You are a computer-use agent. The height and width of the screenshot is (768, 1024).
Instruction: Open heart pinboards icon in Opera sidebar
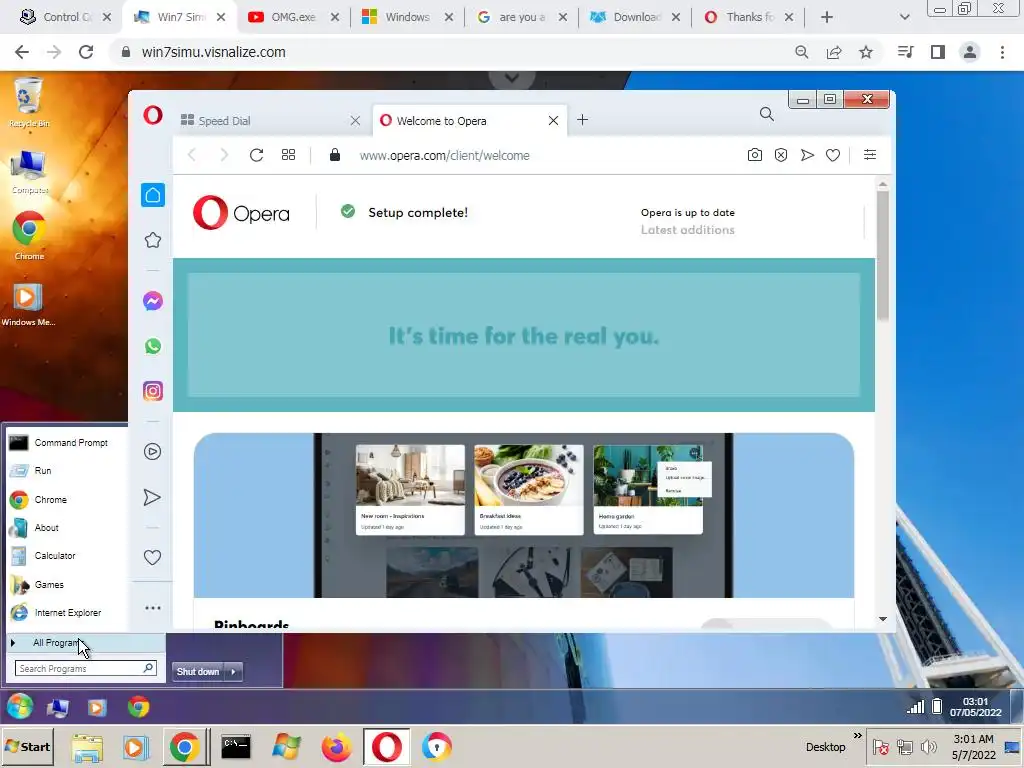point(152,557)
